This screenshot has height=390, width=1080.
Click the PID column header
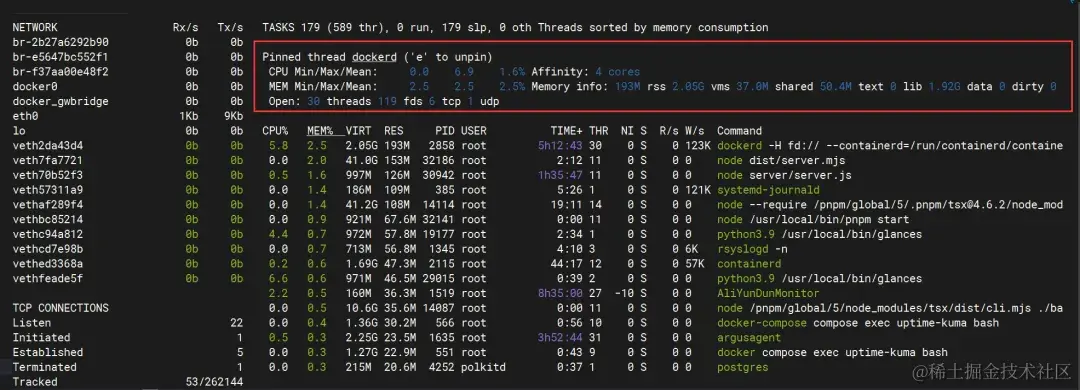[445, 131]
